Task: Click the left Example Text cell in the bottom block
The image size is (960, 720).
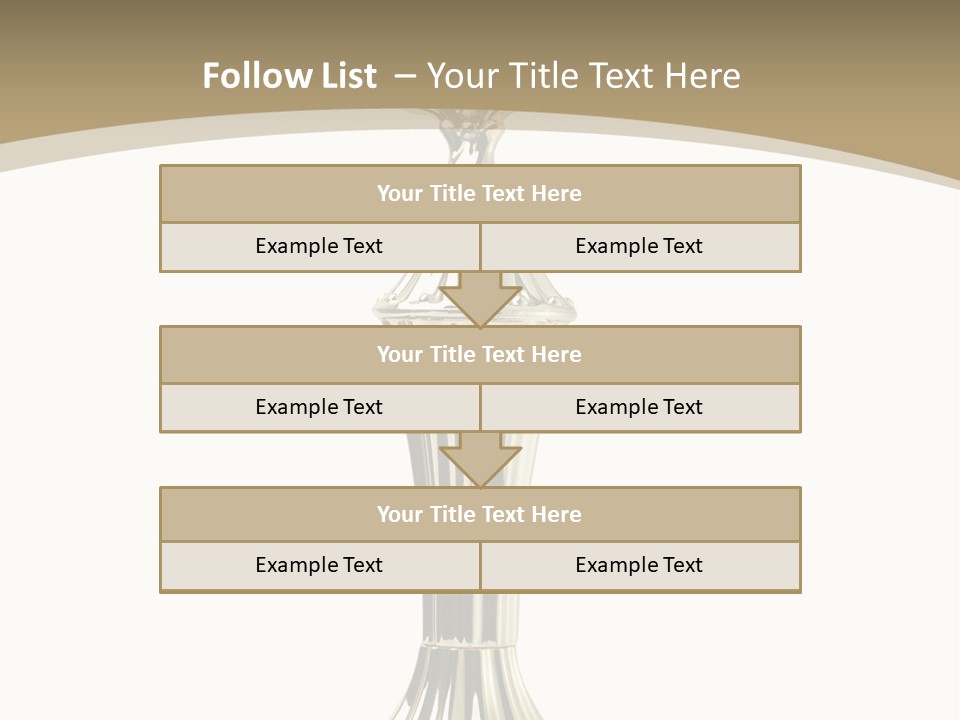Action: (319, 566)
